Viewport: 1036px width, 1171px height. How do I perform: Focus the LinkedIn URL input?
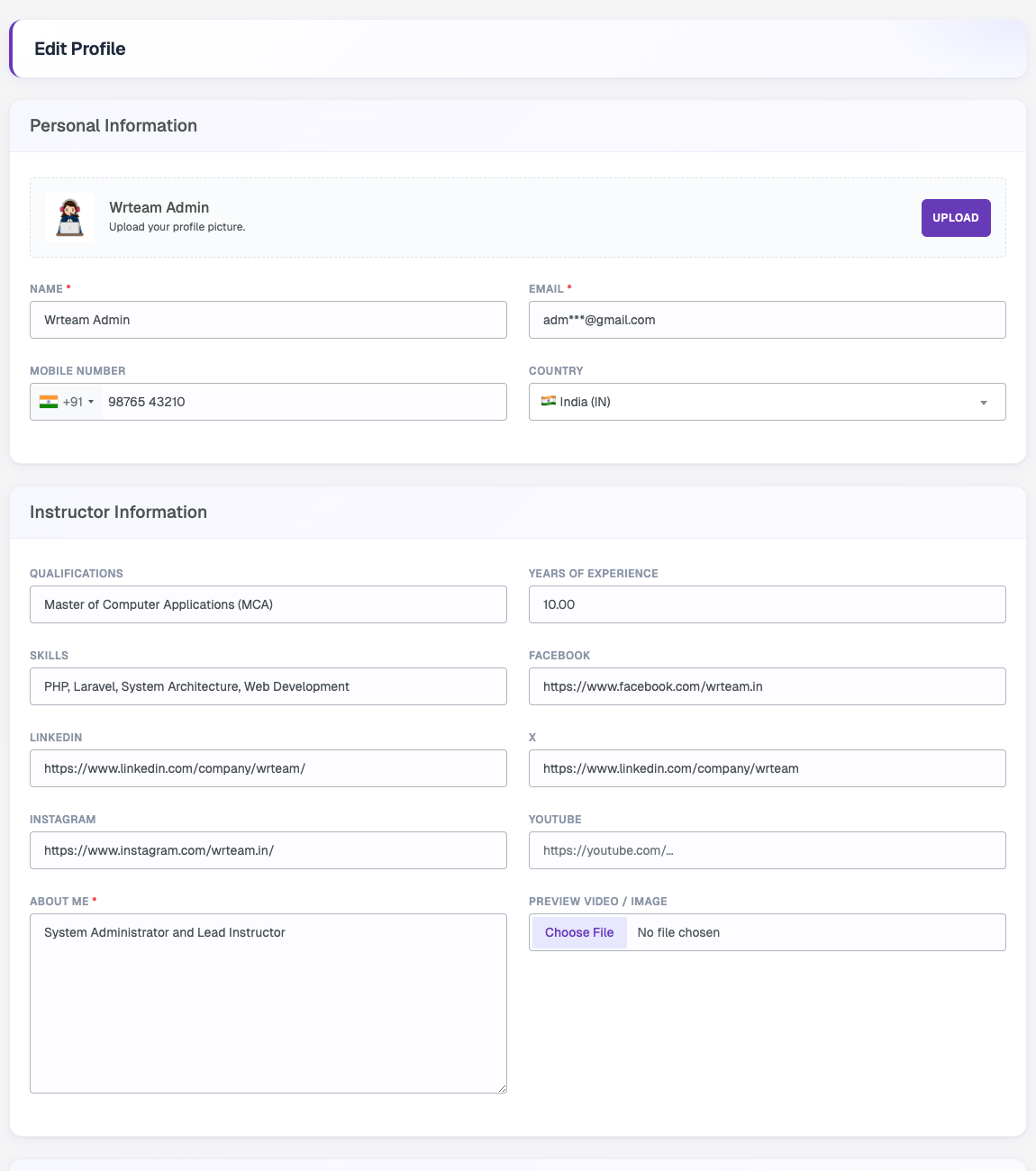268,768
